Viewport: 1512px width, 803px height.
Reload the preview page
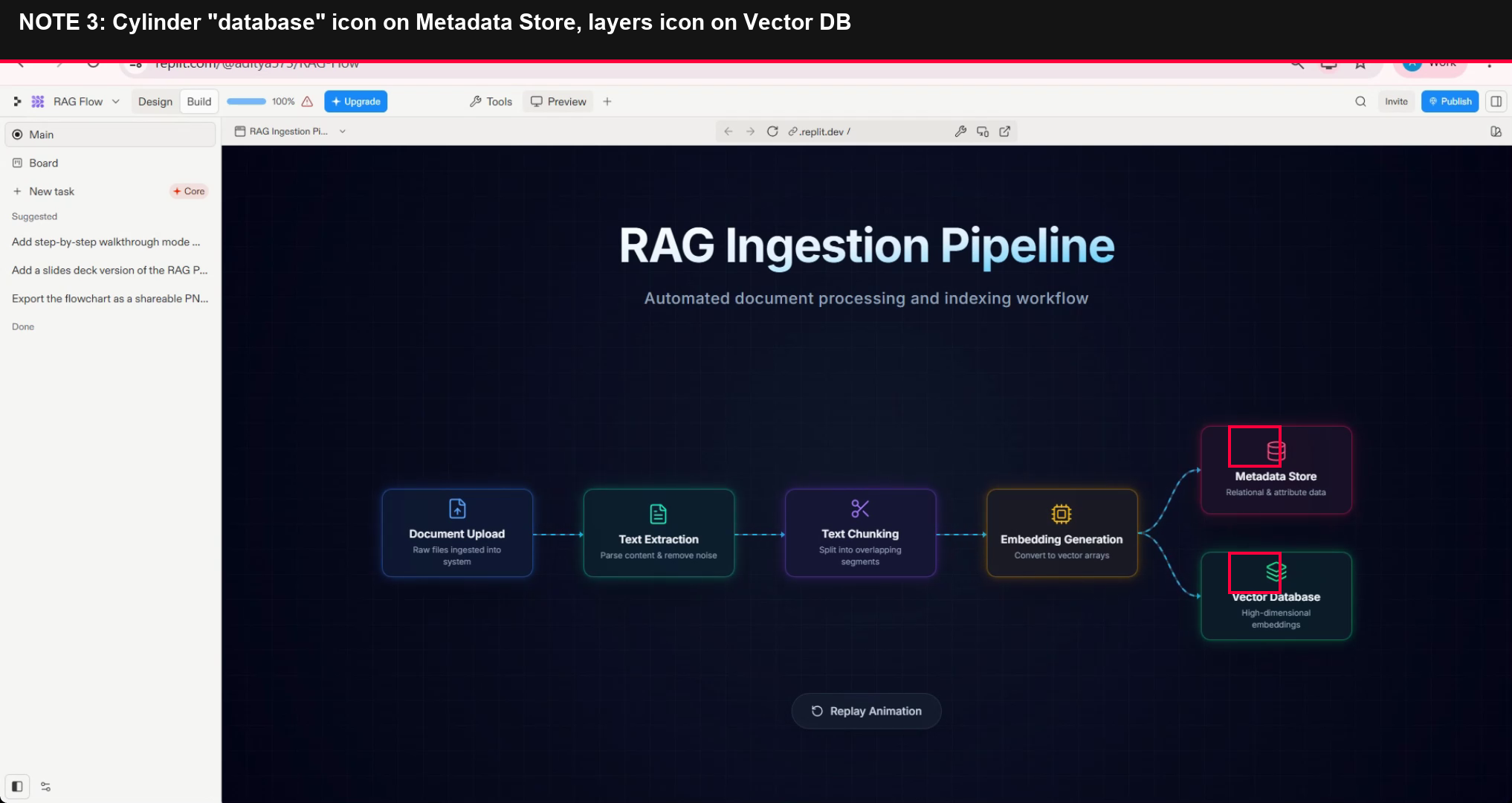[x=772, y=132]
